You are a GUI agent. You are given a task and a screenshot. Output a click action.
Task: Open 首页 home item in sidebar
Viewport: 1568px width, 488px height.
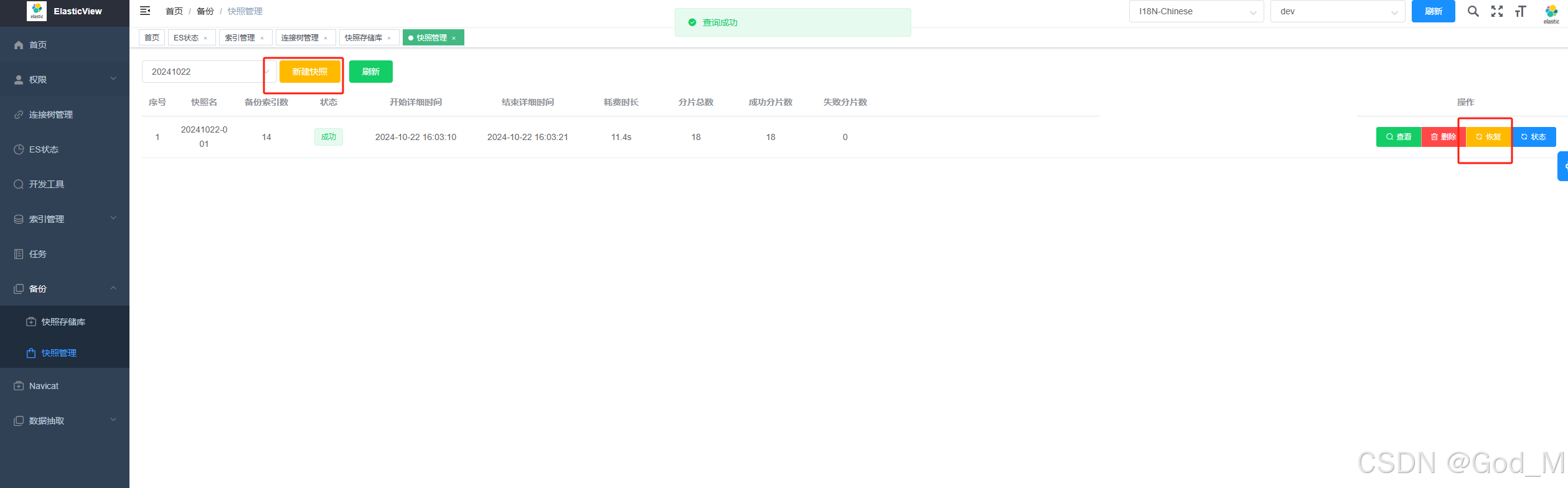(x=65, y=45)
